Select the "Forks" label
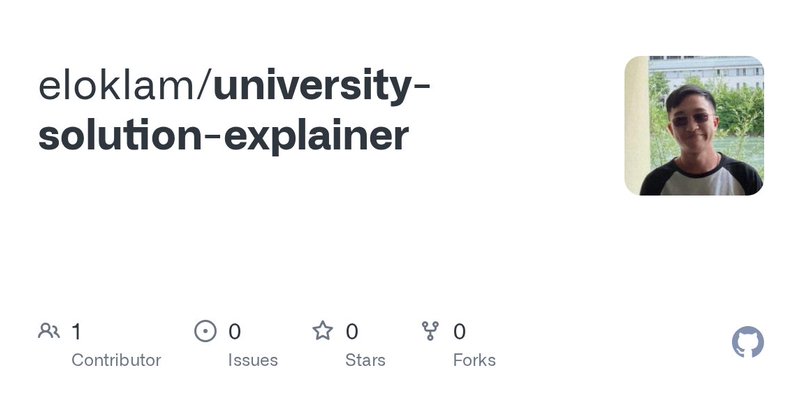Viewport: 800px width, 419px height. click(x=474, y=360)
